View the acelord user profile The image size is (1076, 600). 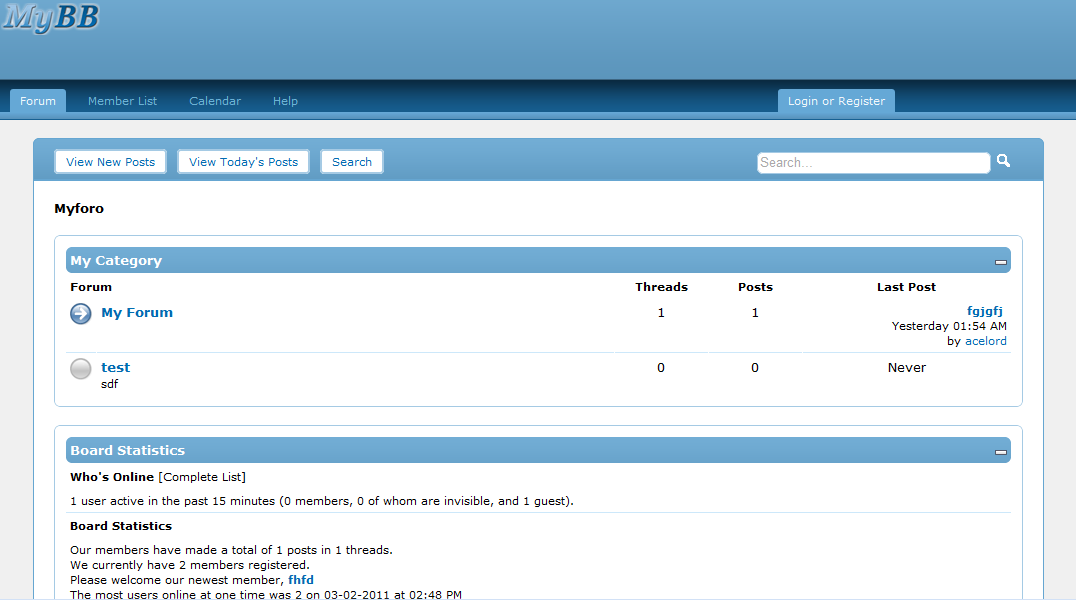point(985,341)
